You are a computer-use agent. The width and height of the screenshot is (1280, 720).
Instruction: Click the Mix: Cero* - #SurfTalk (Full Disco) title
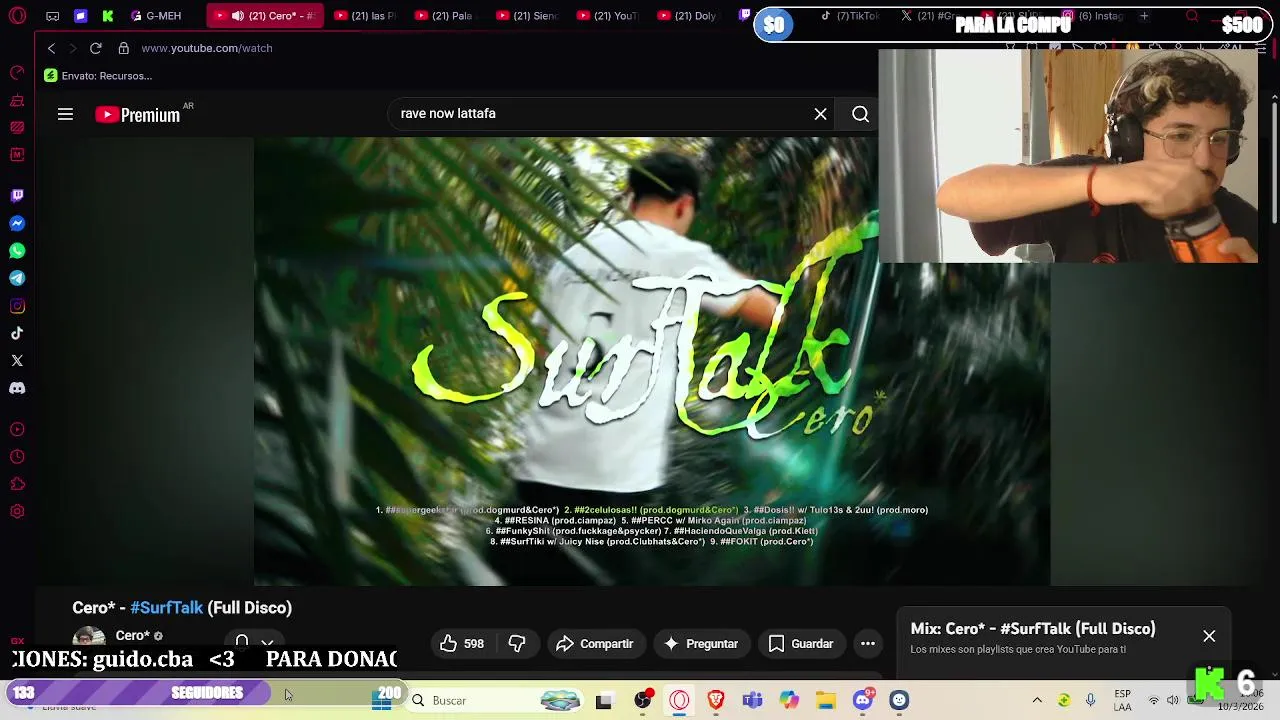coord(1033,629)
